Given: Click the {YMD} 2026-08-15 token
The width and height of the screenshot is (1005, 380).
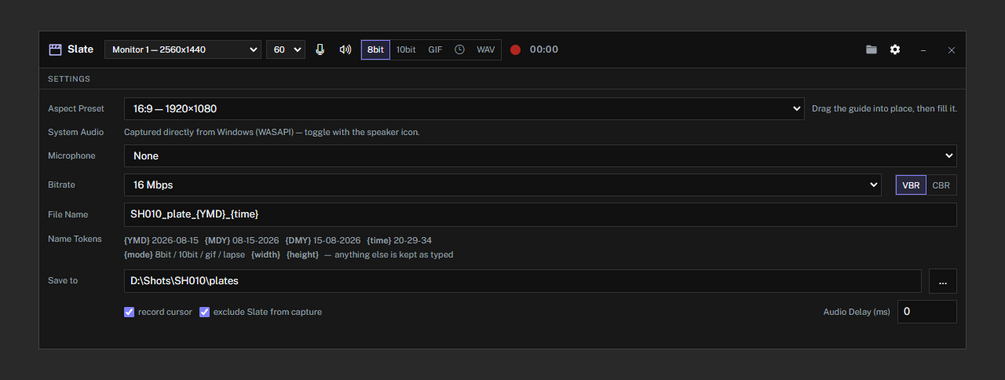Looking at the screenshot, I should pyautogui.click(x=161, y=240).
